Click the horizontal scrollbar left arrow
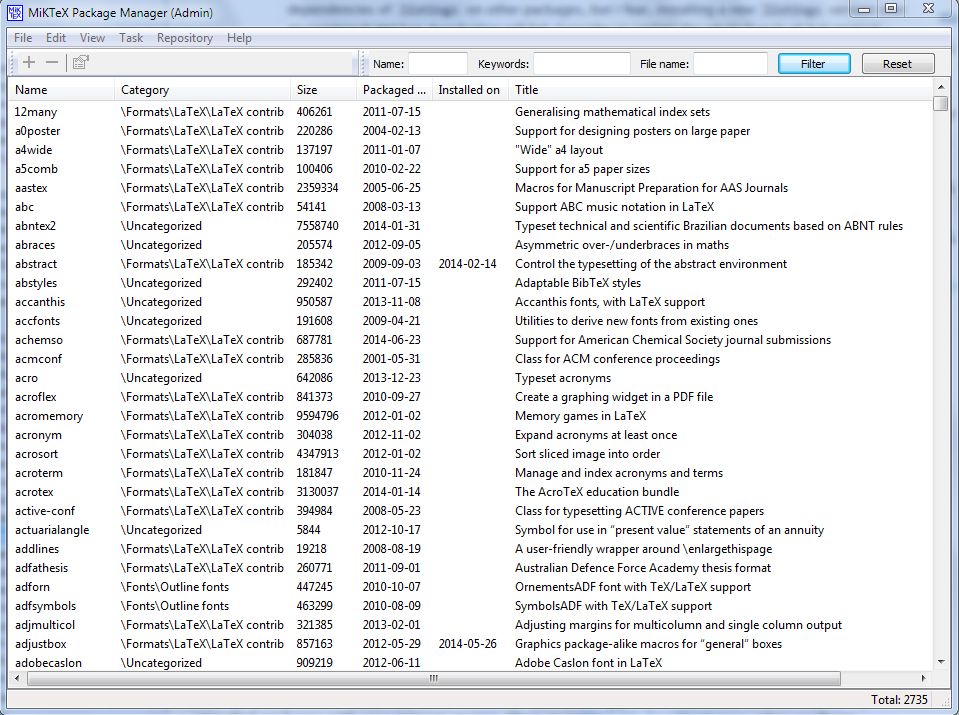This screenshot has height=715, width=959. tap(17, 678)
